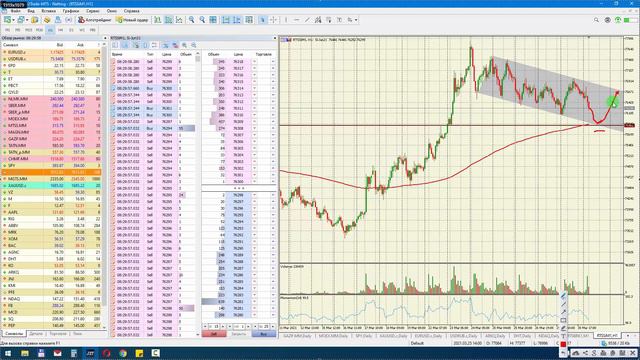Click the New Order toolbar button
Screen dimensions: 640x360
point(132,20)
